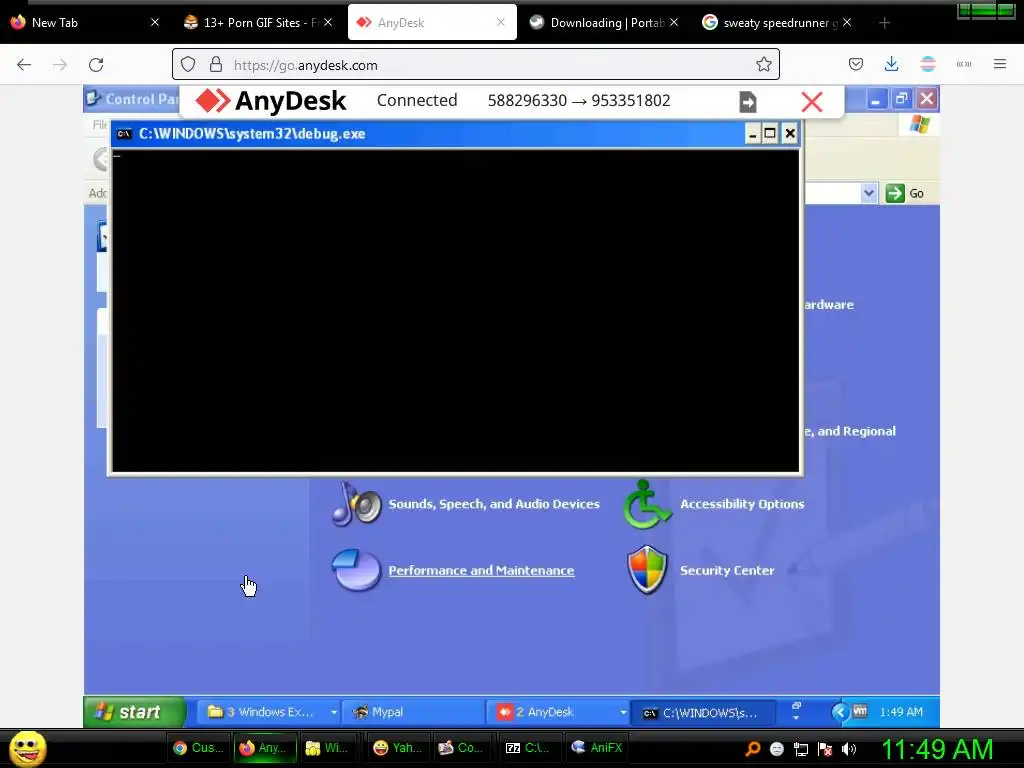Bookmark this page with the star
This screenshot has width=1024, height=768.
(x=763, y=64)
